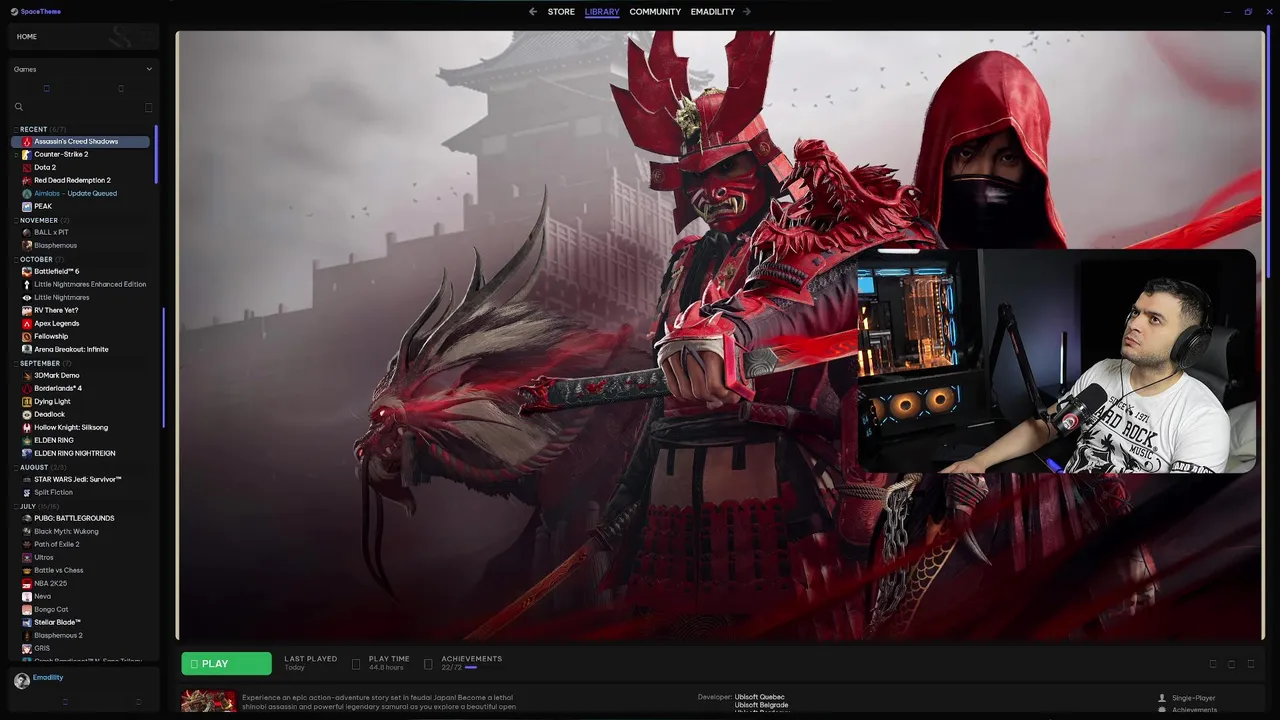Select Split Fiction in list
1280x720 pixels.
coord(54,493)
